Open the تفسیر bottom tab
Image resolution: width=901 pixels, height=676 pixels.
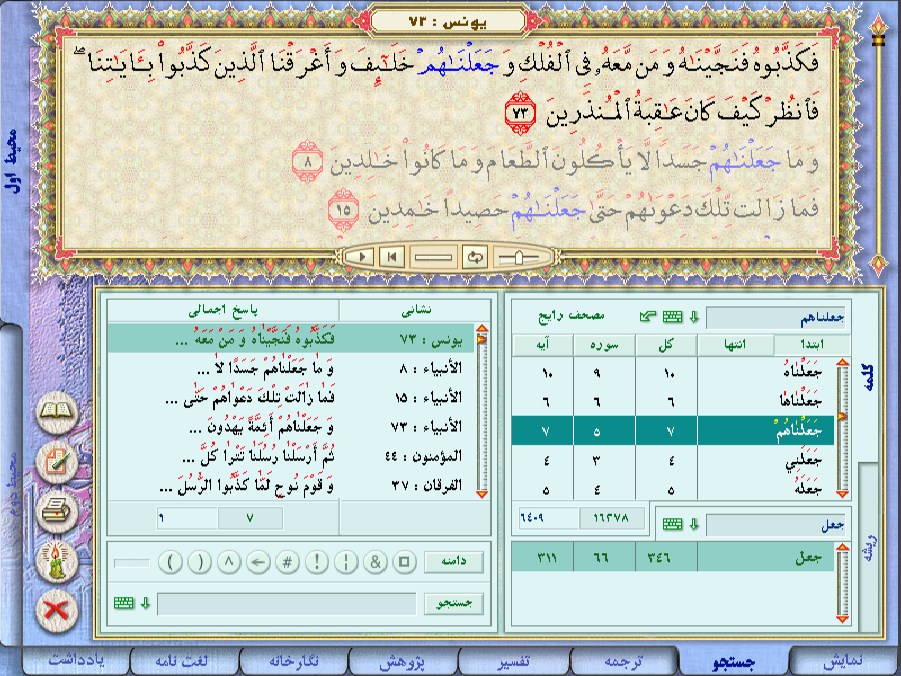click(514, 661)
